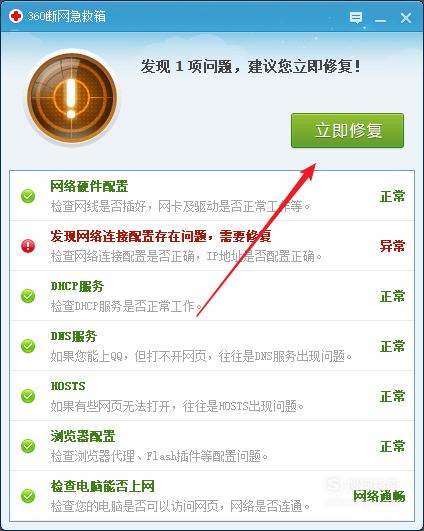
Task: Minimize the 360断网急救箱 window
Action: pos(380,18)
